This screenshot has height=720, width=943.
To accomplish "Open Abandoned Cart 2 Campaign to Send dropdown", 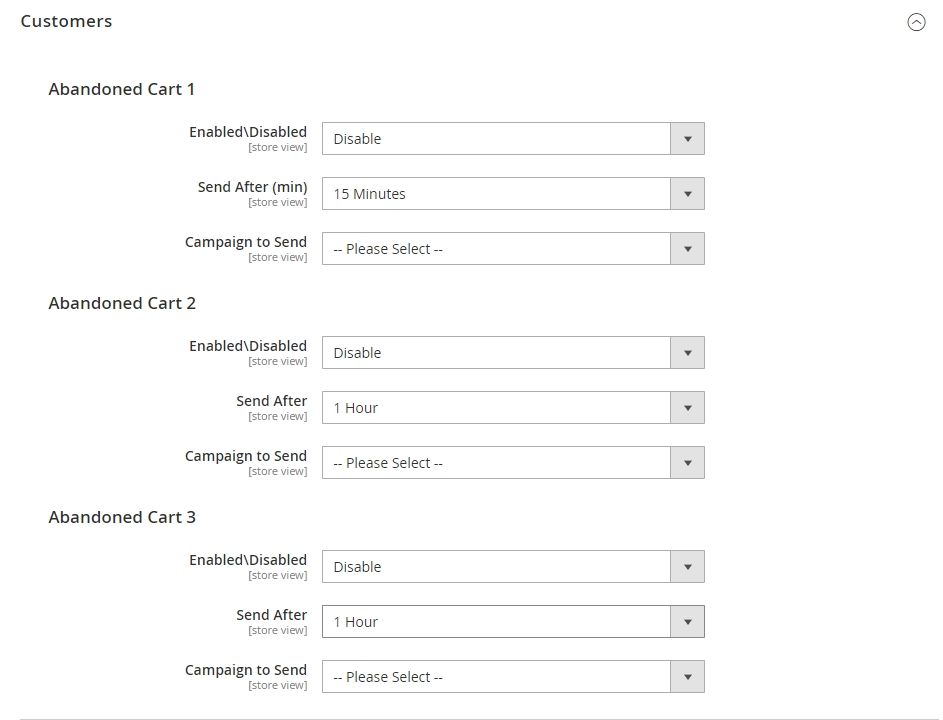I will [496, 463].
